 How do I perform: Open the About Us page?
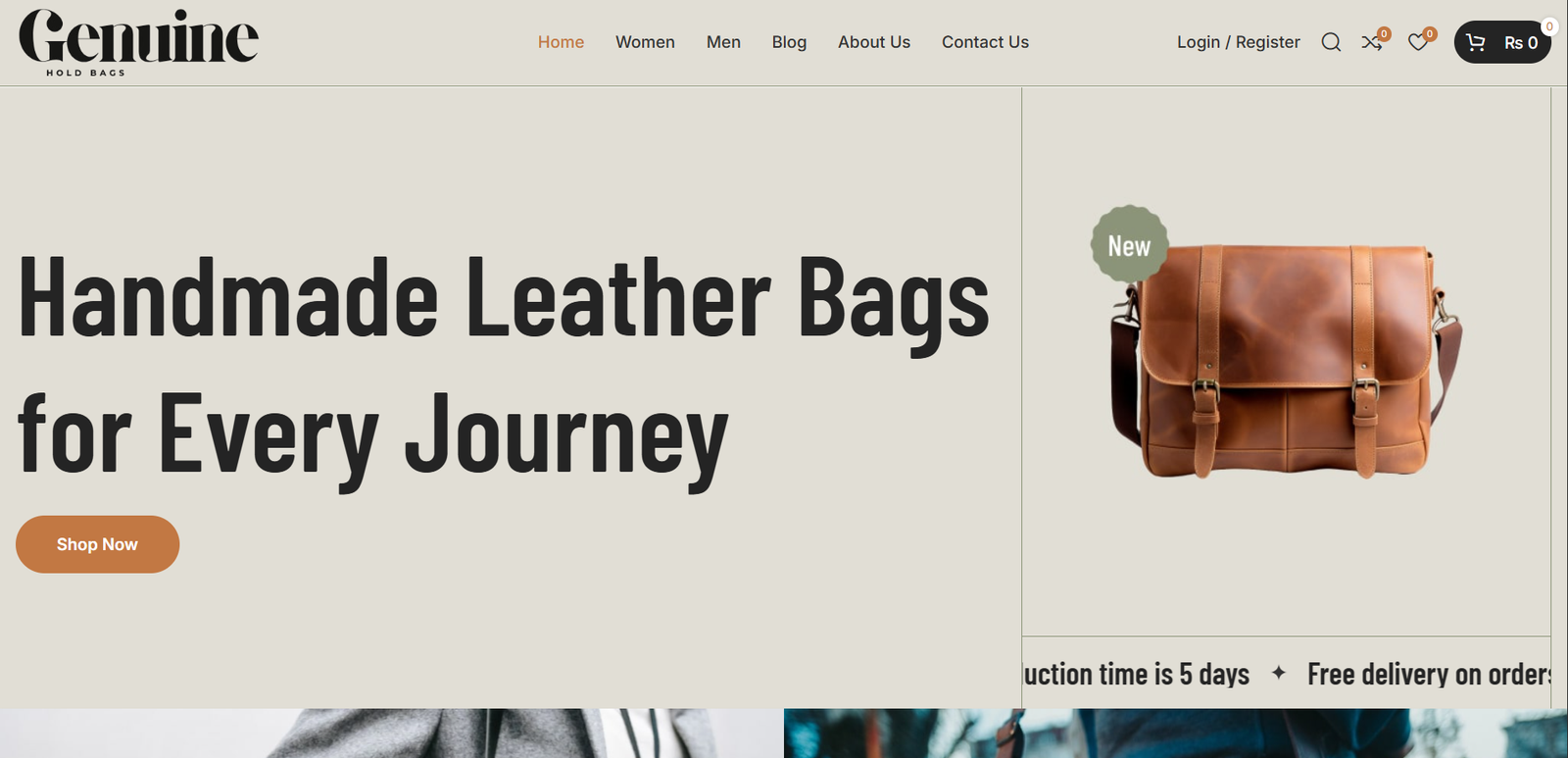click(x=874, y=42)
